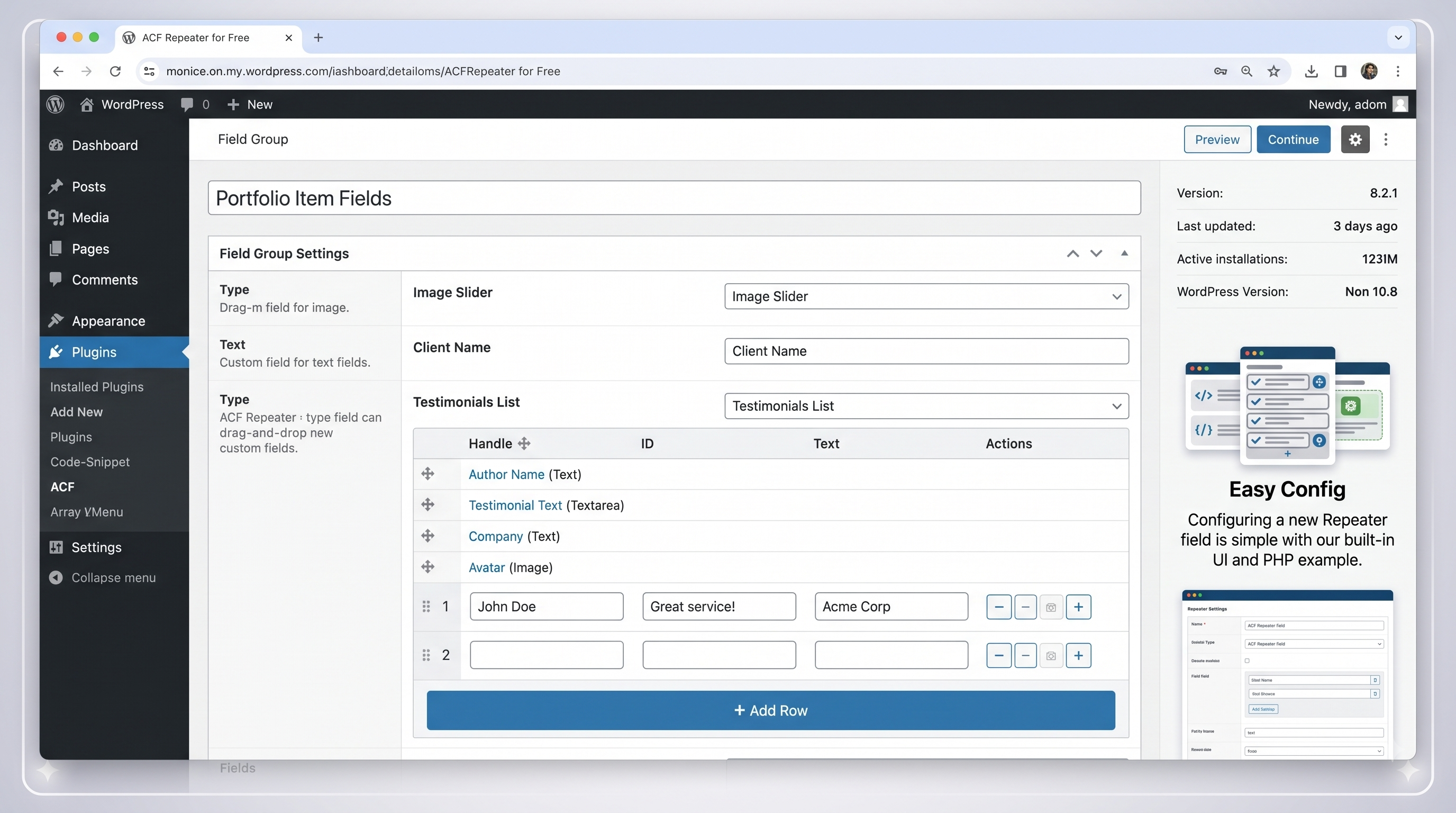Grab the move handle for Author Name
Image resolution: width=1456 pixels, height=813 pixels.
click(x=428, y=474)
